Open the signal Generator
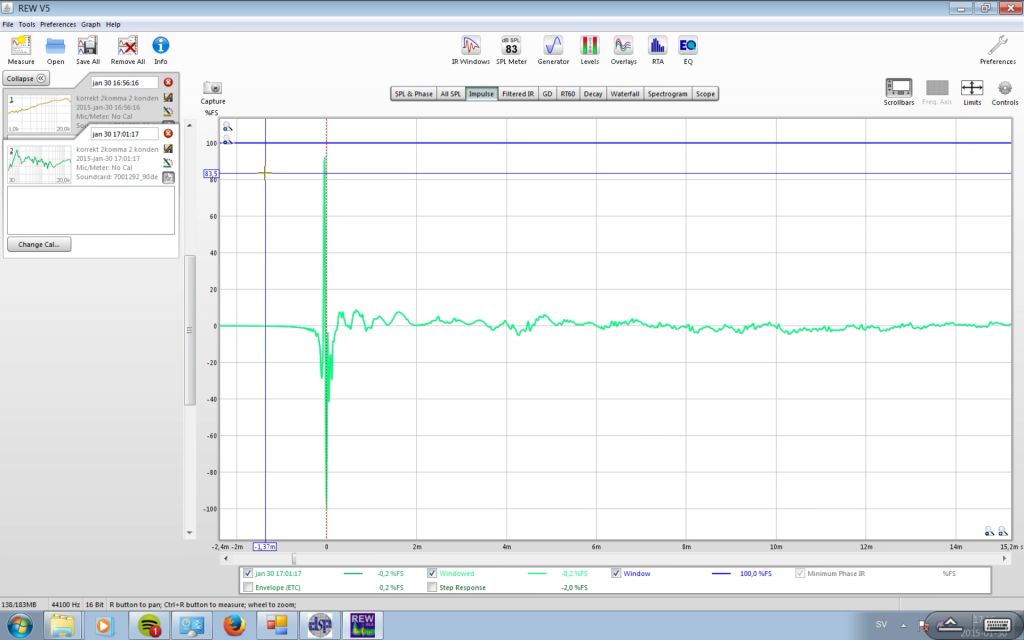 point(553,46)
